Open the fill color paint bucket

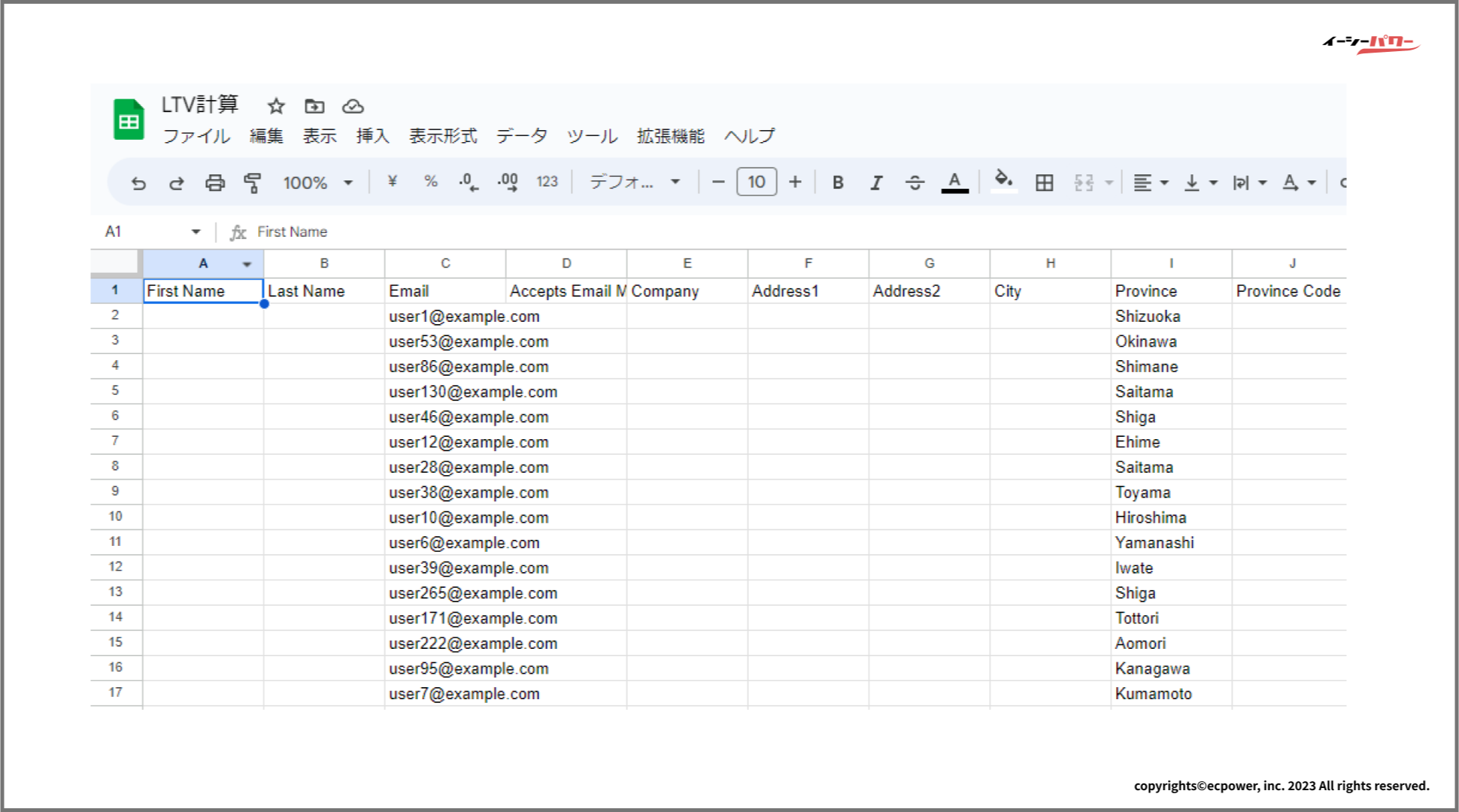coord(1002,181)
